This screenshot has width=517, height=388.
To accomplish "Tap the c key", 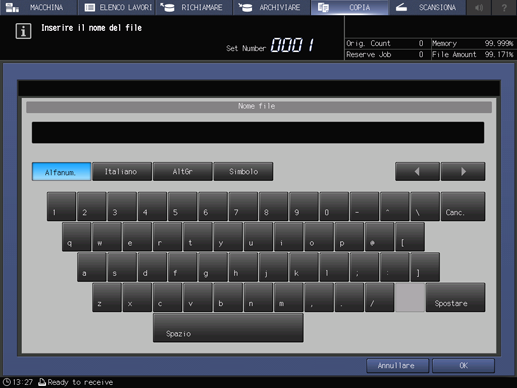I will 167,297.
